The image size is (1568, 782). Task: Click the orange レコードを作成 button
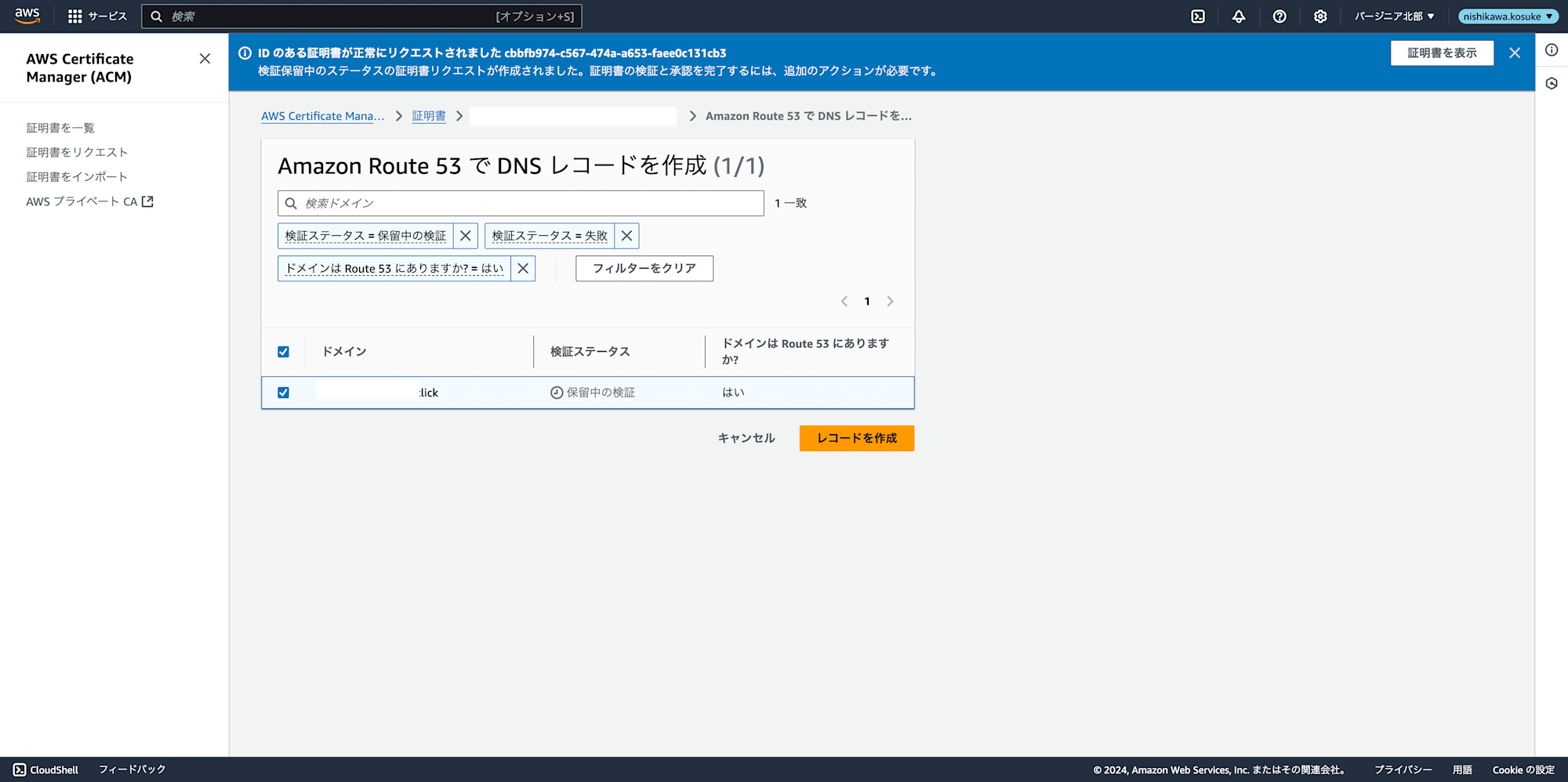pyautogui.click(x=857, y=438)
